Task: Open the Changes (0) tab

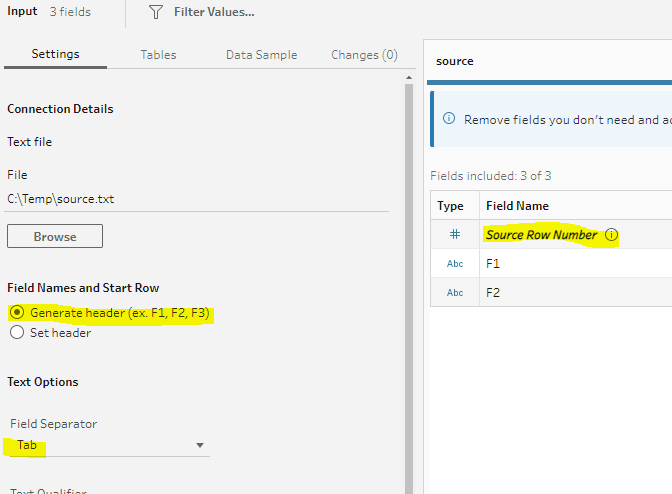Action: click(364, 55)
